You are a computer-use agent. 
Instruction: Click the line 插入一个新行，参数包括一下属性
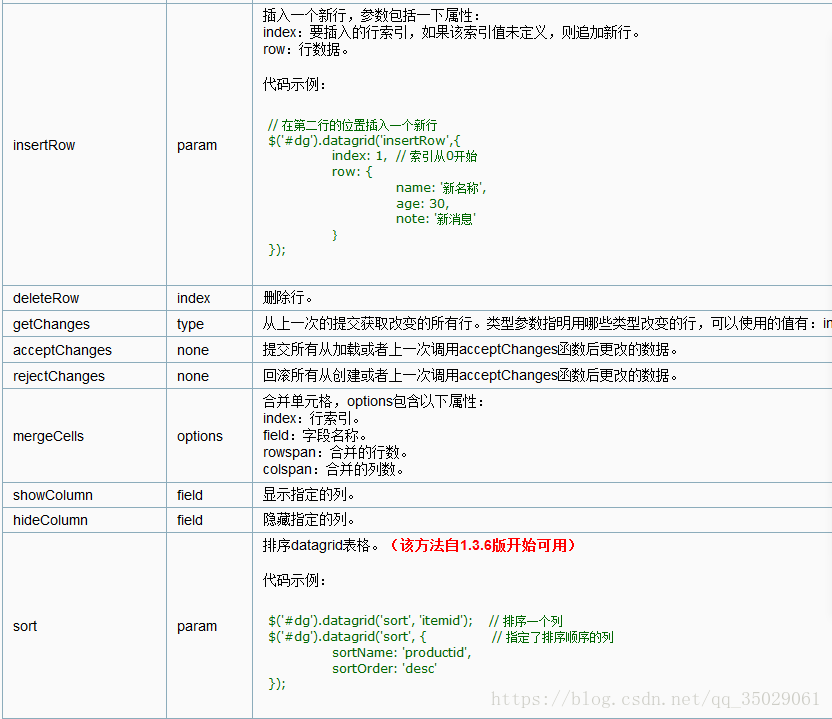[371, 15]
